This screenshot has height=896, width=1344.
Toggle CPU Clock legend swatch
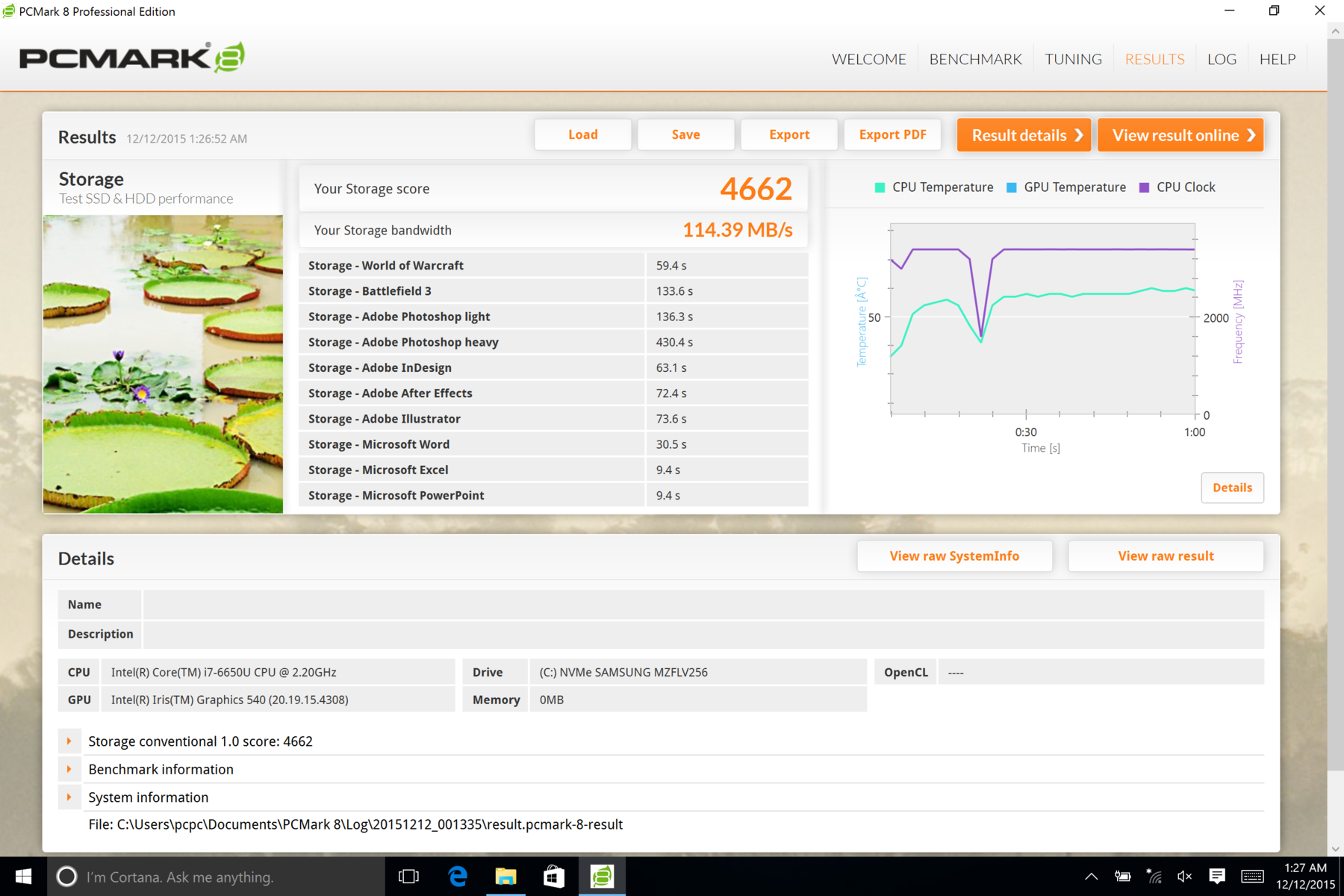point(1144,187)
